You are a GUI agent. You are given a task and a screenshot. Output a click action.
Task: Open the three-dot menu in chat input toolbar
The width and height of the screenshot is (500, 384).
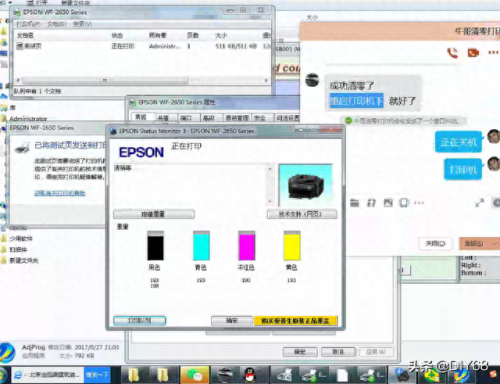point(419,203)
